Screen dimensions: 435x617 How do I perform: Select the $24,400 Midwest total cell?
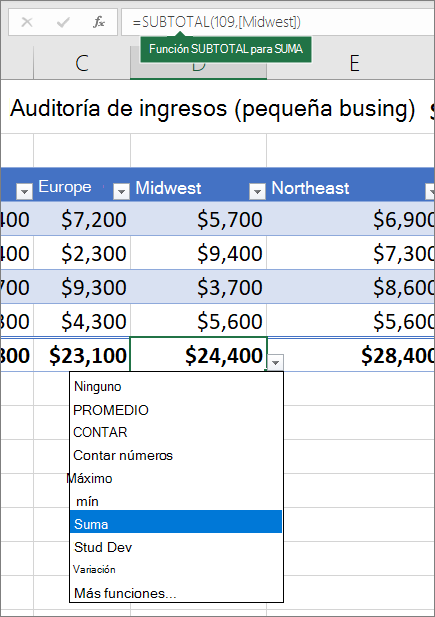pyautogui.click(x=198, y=355)
